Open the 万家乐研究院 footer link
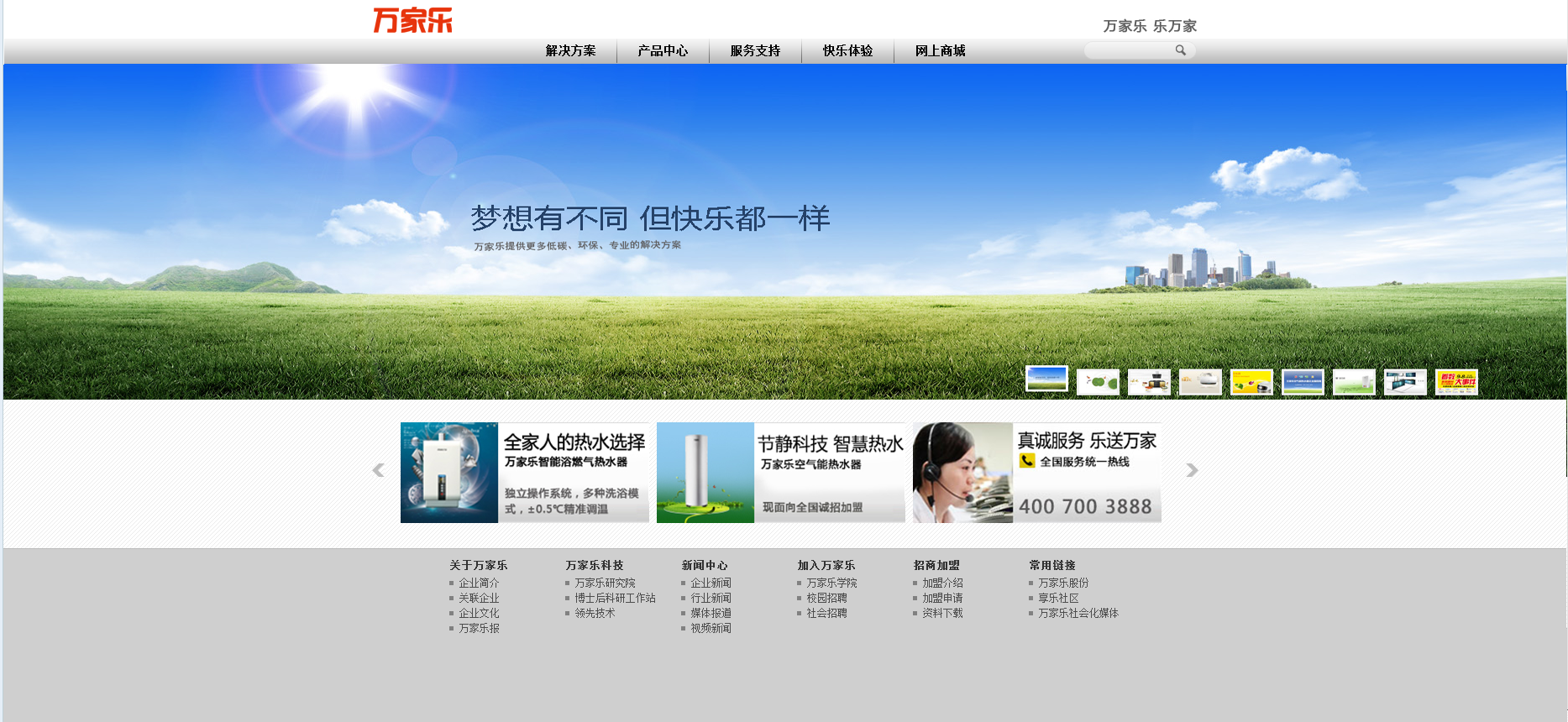 (x=605, y=583)
